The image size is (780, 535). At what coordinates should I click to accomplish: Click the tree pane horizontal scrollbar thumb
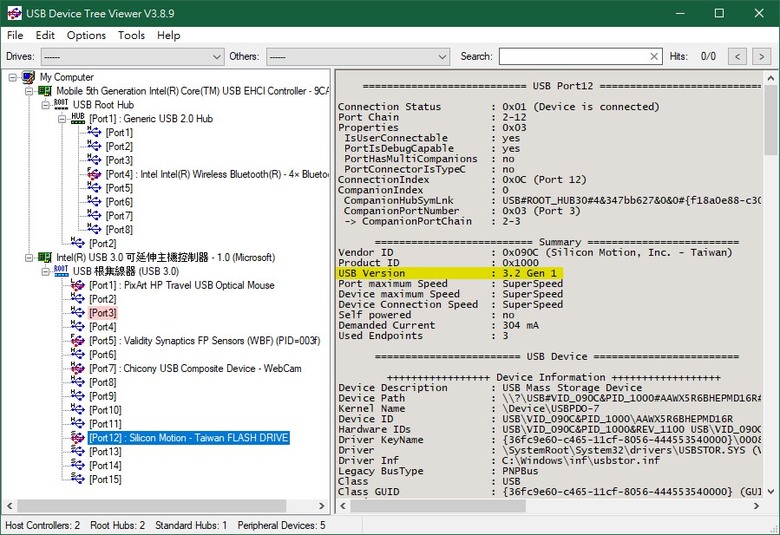coord(152,506)
